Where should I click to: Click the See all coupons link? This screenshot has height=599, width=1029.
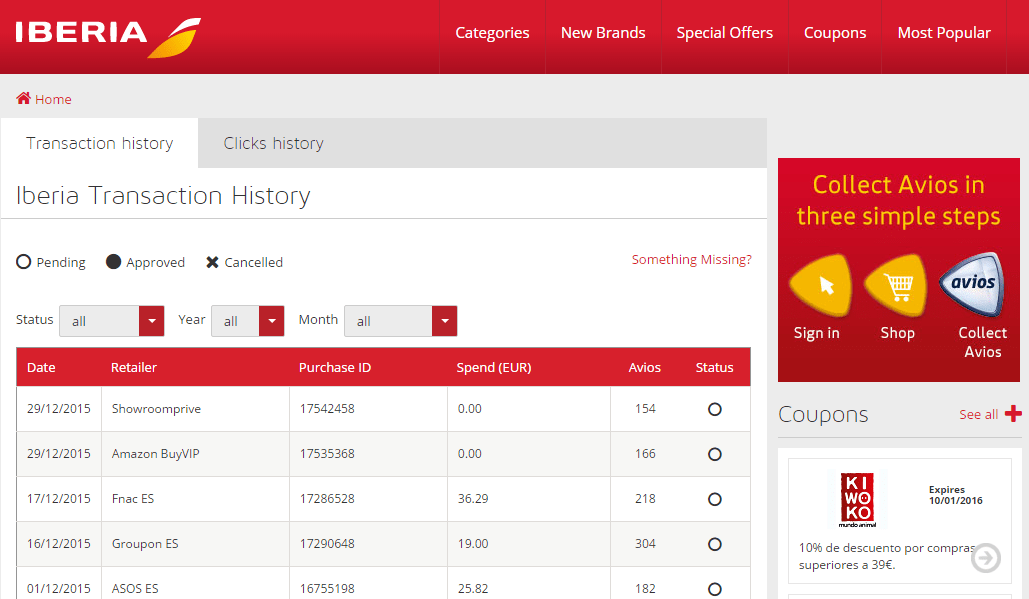tap(978, 414)
